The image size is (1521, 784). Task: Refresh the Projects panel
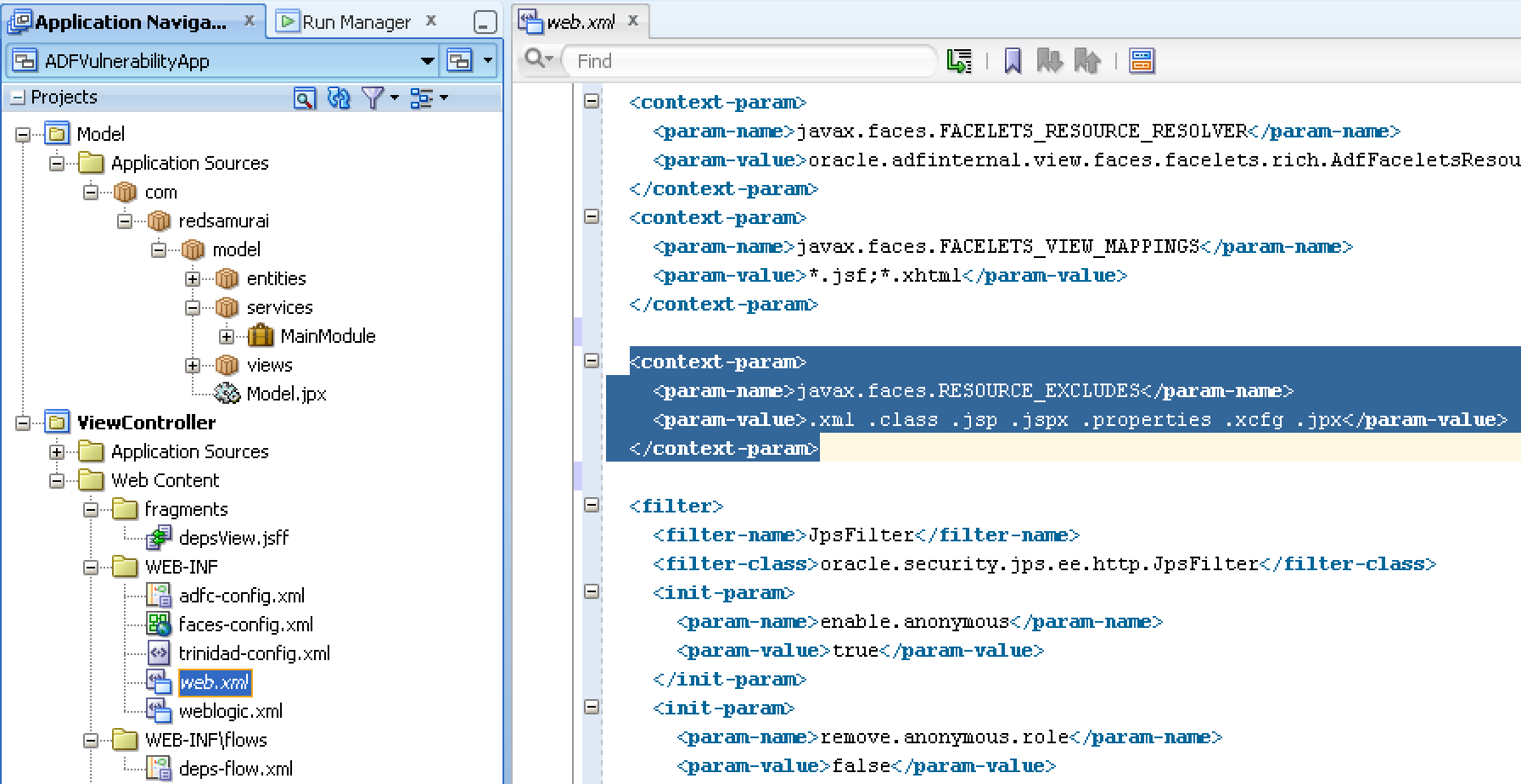[x=339, y=98]
